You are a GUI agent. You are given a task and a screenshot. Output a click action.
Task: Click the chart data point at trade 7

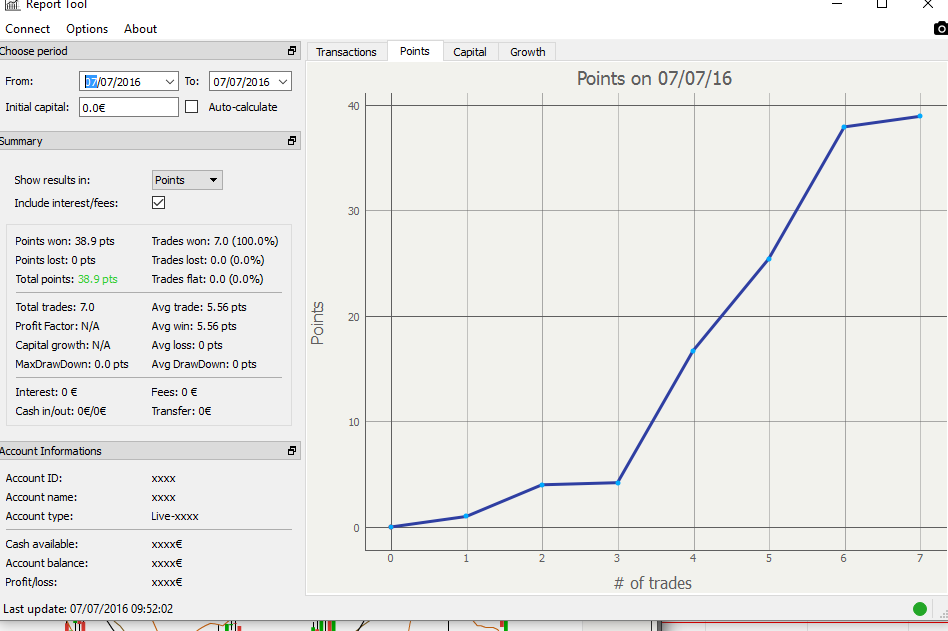point(920,116)
